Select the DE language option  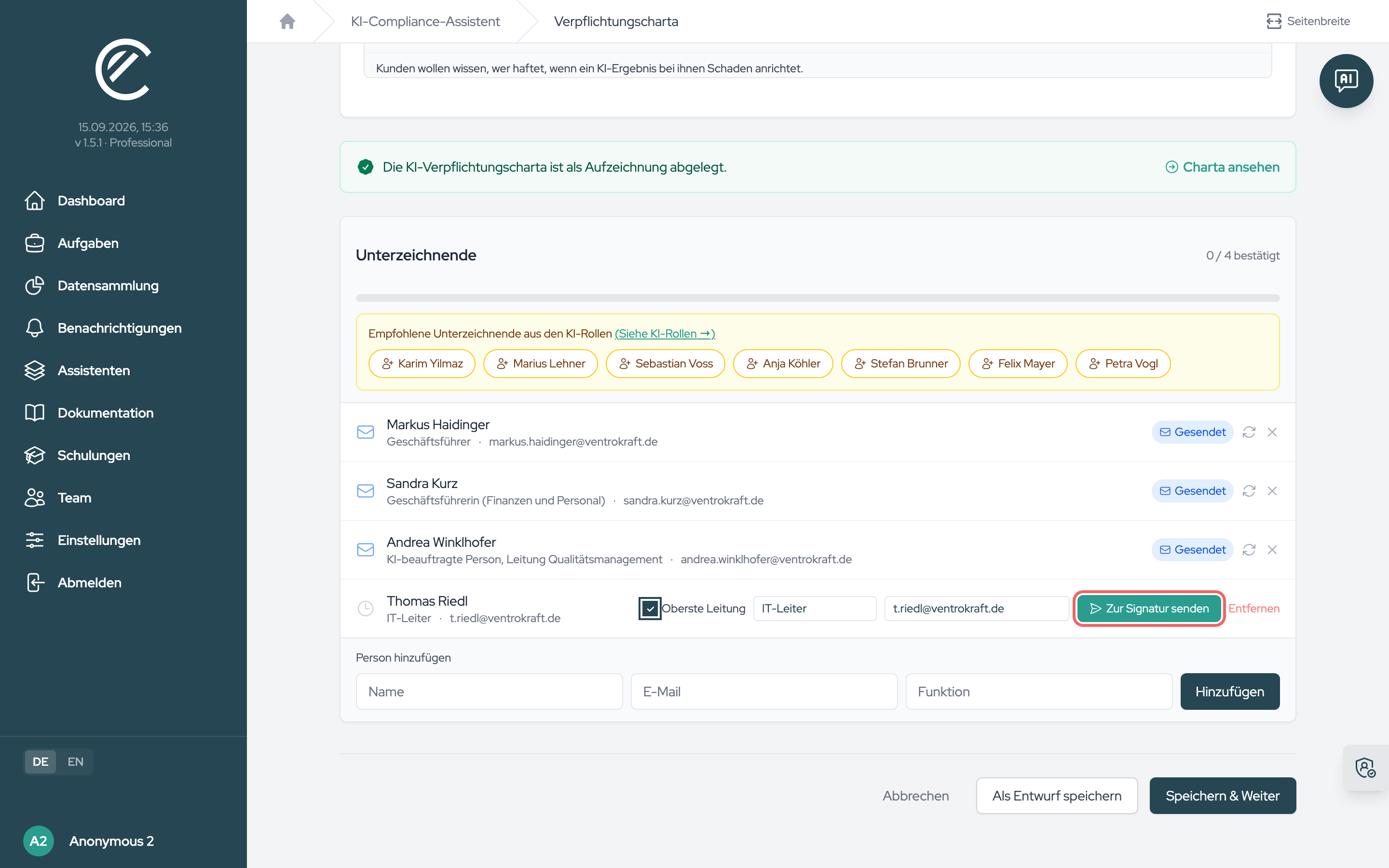coord(40,762)
